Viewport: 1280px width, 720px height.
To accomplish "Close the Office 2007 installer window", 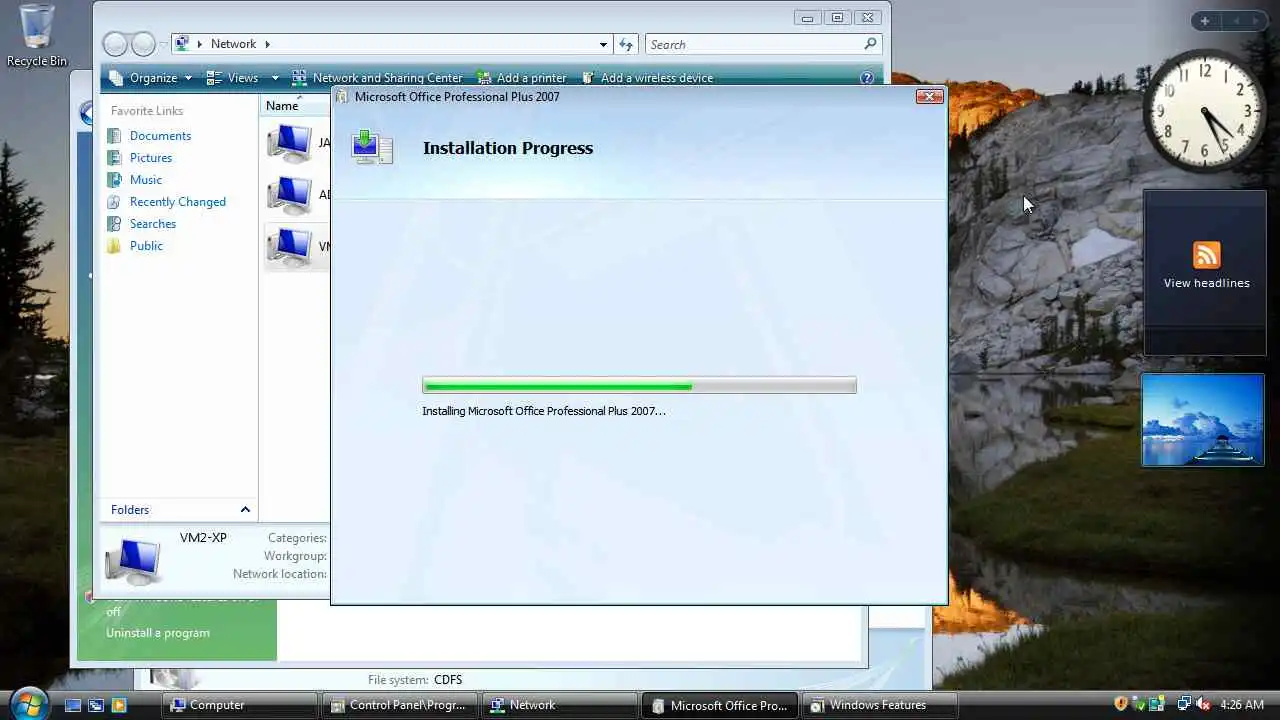I will [929, 97].
